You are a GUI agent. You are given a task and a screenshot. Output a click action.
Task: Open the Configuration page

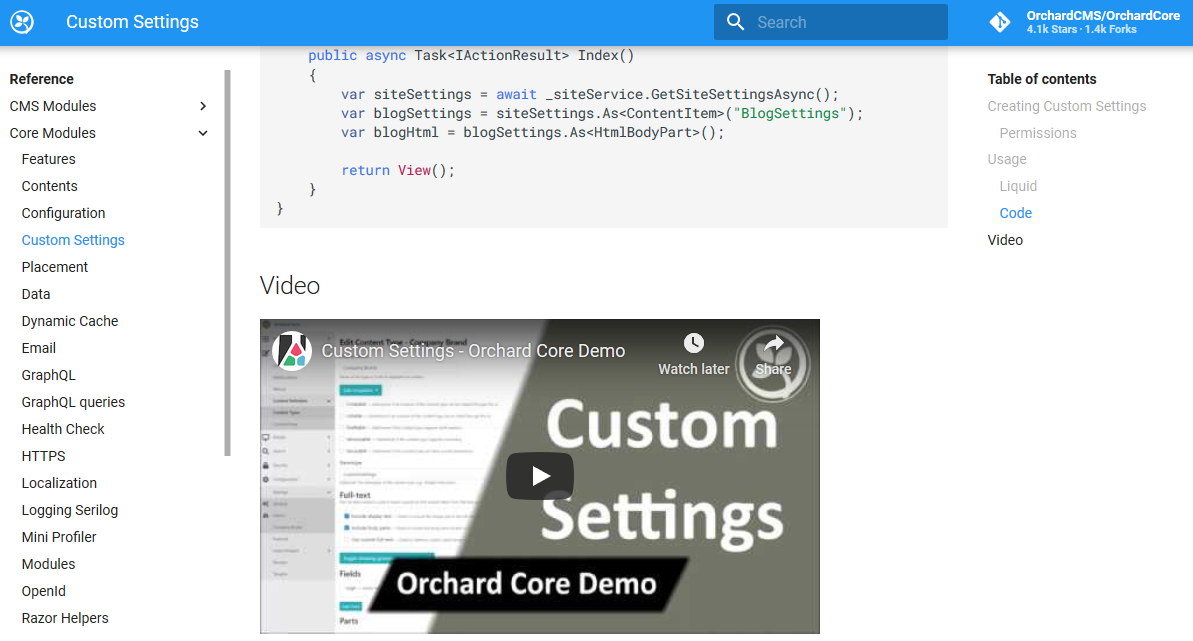tap(63, 213)
